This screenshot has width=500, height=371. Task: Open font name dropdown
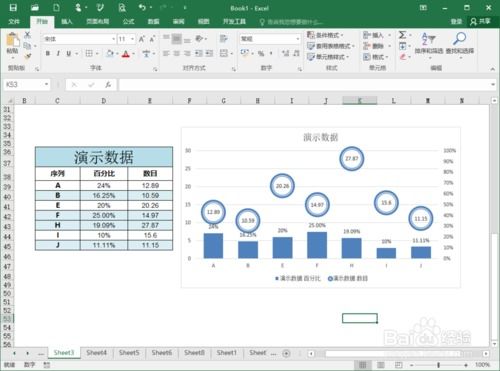tap(113, 39)
